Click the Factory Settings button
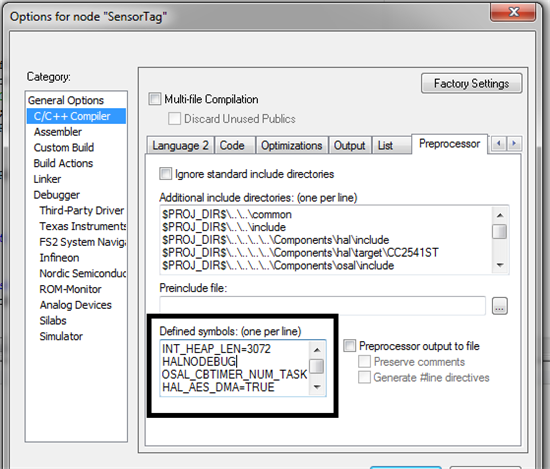This screenshot has height=469, width=550. [471, 83]
